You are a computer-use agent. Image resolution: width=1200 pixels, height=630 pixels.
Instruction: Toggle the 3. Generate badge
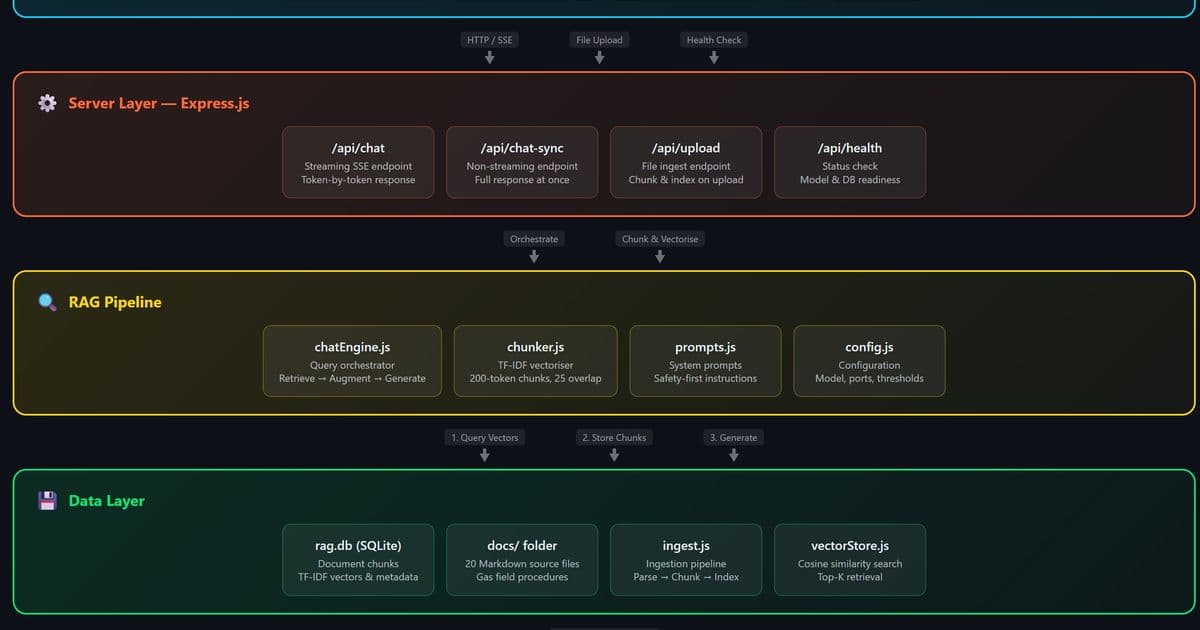[733, 437]
